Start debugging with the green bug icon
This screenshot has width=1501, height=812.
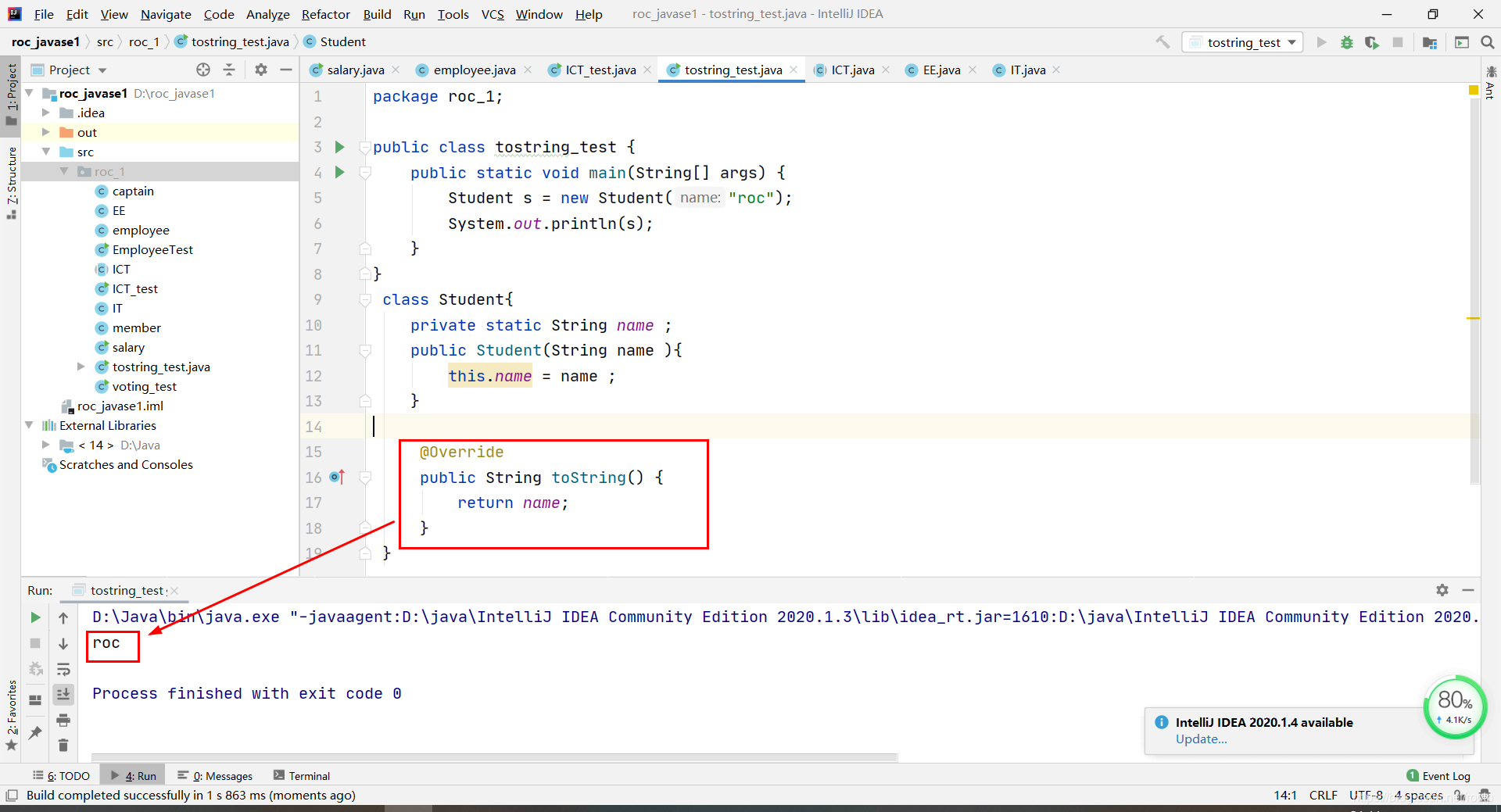pyautogui.click(x=1346, y=42)
